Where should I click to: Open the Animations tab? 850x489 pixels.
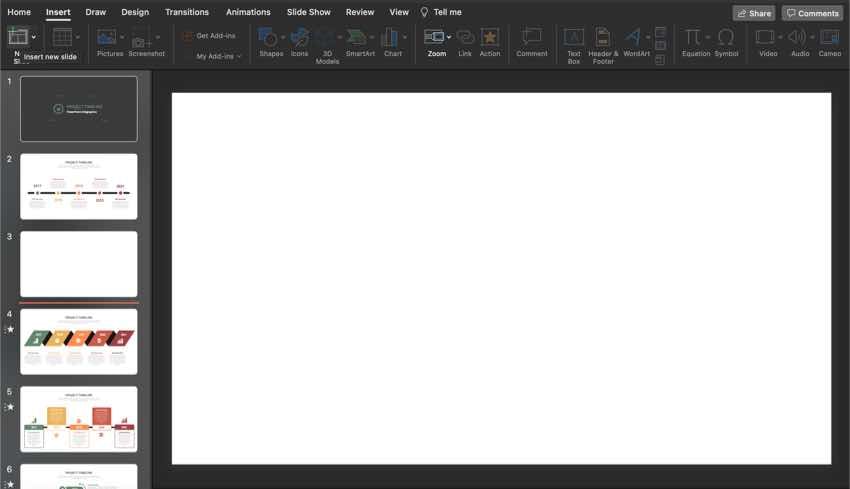248,12
